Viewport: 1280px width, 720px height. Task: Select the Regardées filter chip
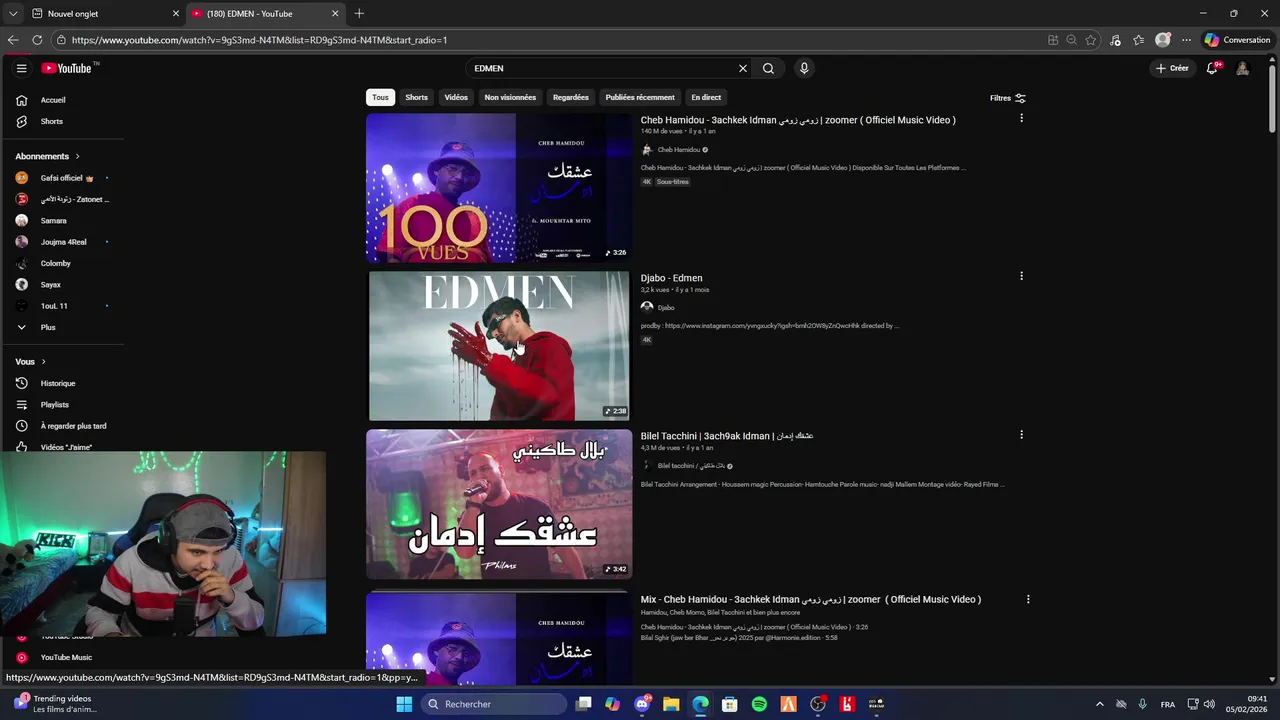pyautogui.click(x=571, y=97)
